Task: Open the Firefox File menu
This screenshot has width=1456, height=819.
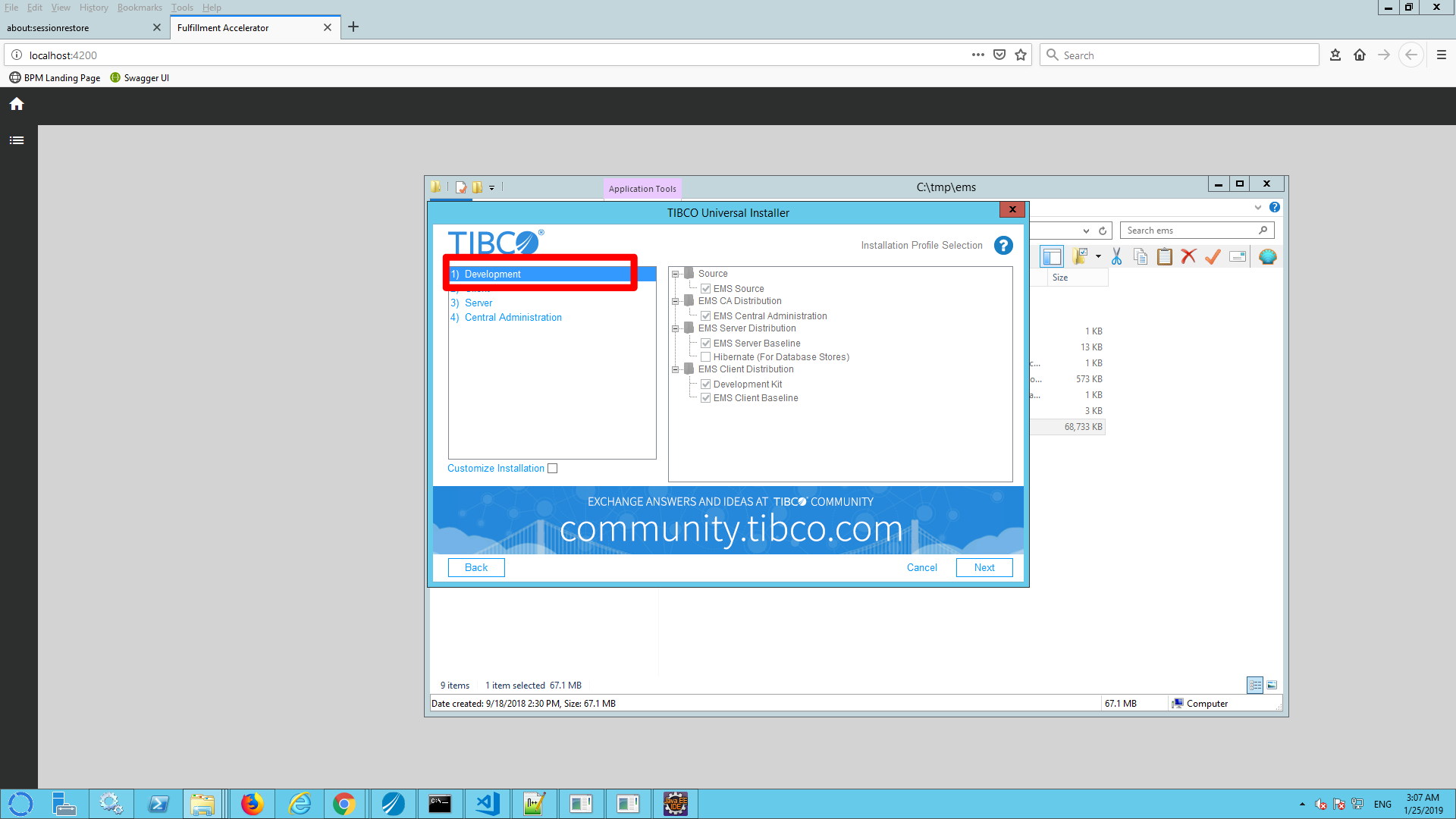Action: (x=11, y=8)
